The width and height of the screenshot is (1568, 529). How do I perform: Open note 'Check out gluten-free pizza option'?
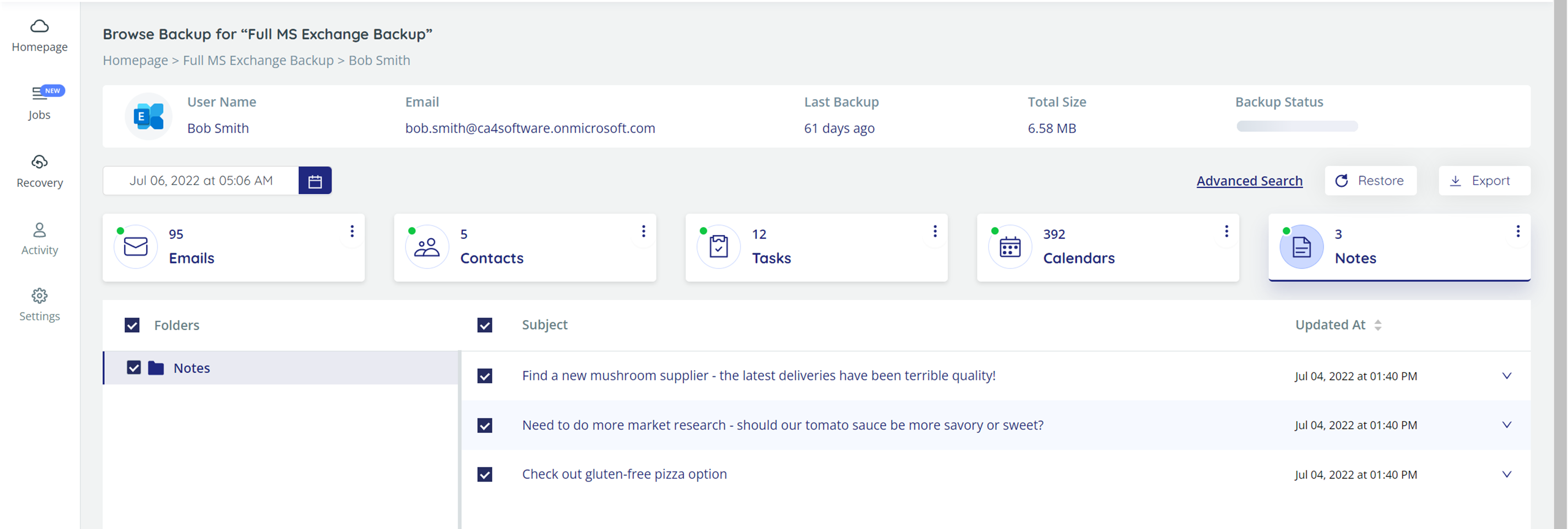[625, 474]
